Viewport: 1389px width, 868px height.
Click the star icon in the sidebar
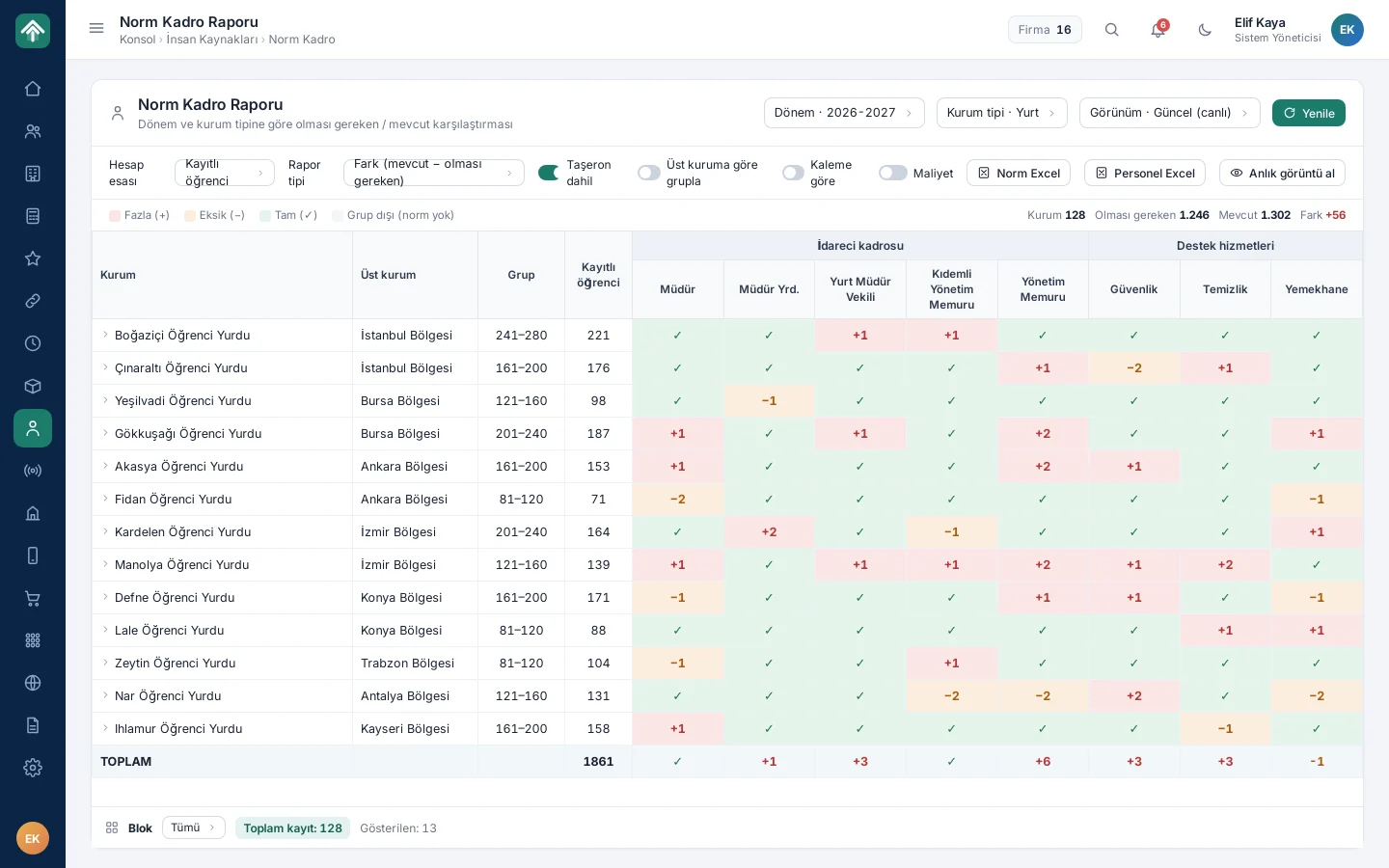tap(33, 258)
